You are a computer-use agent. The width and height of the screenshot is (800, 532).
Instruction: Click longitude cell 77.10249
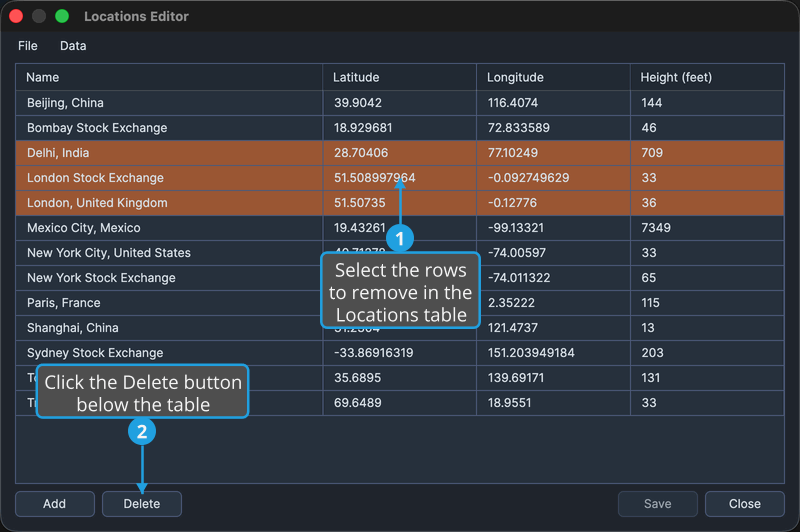[x=553, y=153]
